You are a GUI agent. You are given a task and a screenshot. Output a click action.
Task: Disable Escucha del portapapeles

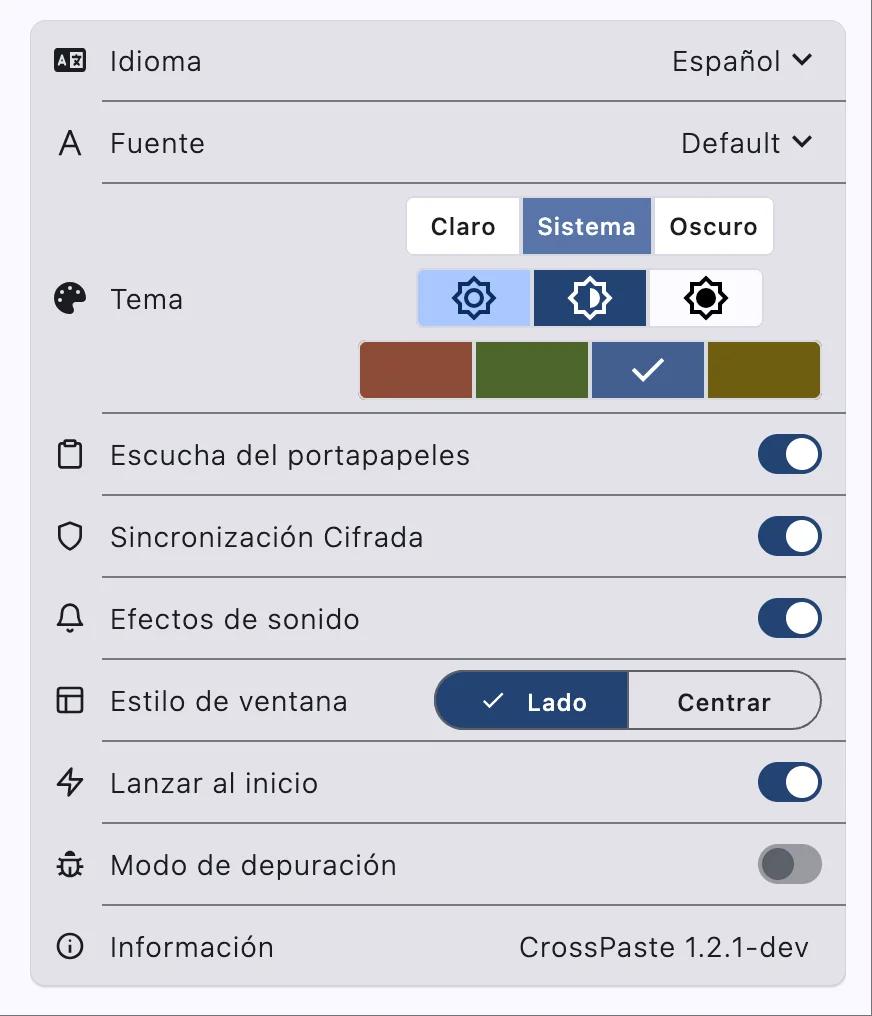point(790,453)
